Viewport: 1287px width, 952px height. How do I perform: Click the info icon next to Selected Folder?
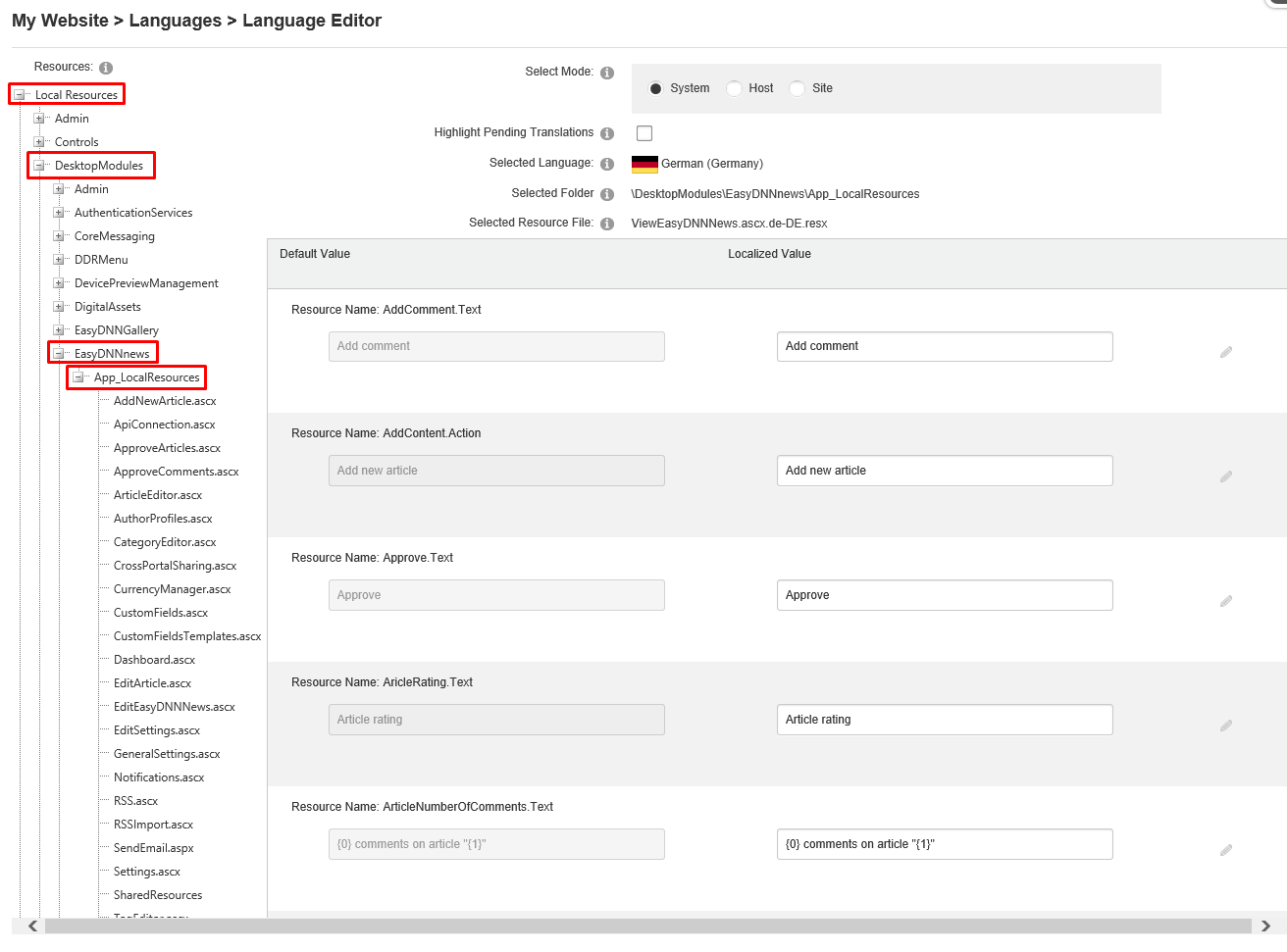[x=607, y=194]
